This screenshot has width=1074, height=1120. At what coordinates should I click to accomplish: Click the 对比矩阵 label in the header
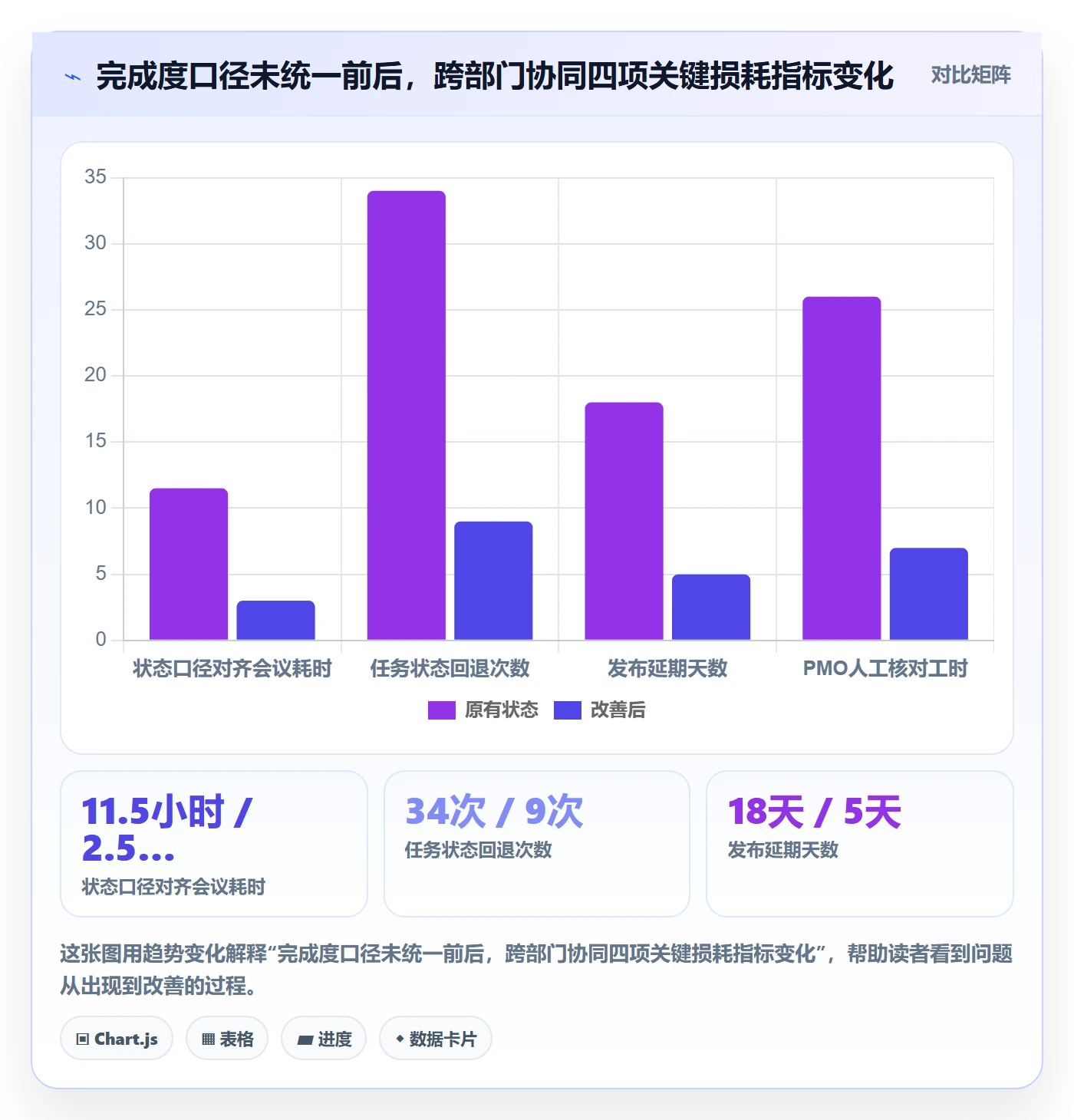point(970,75)
